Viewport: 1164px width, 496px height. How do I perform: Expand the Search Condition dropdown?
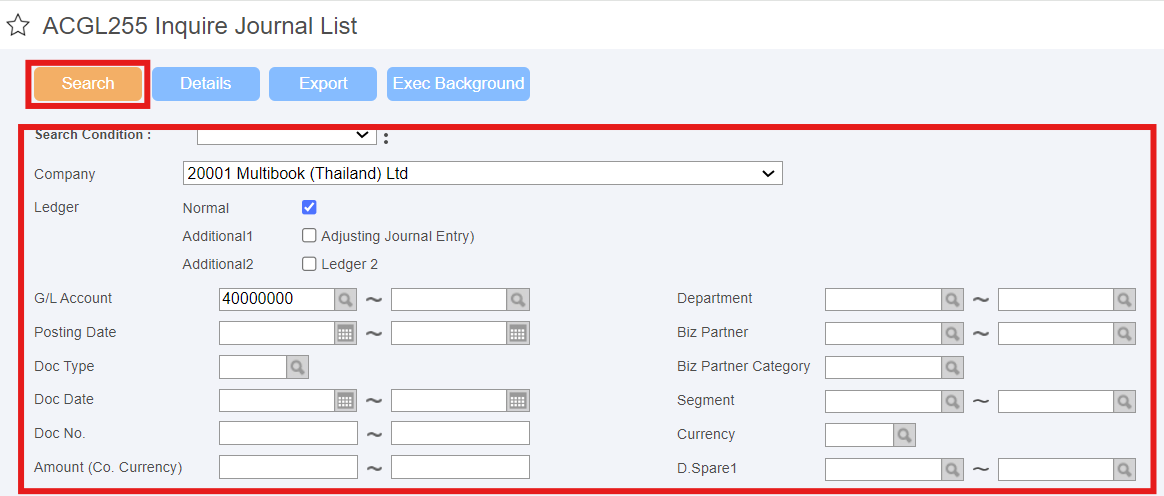click(x=287, y=135)
